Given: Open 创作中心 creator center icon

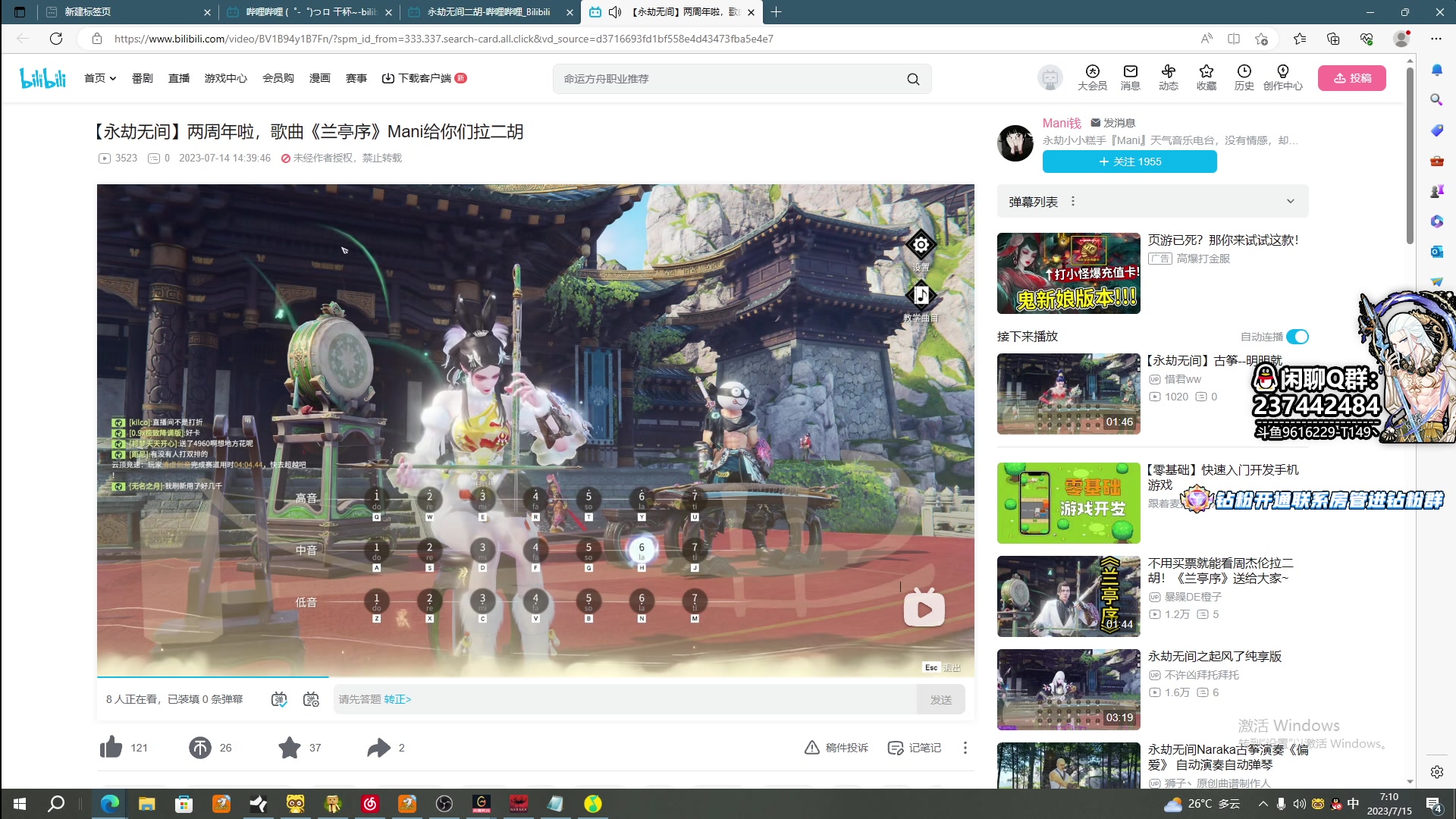Looking at the screenshot, I should (x=1282, y=77).
